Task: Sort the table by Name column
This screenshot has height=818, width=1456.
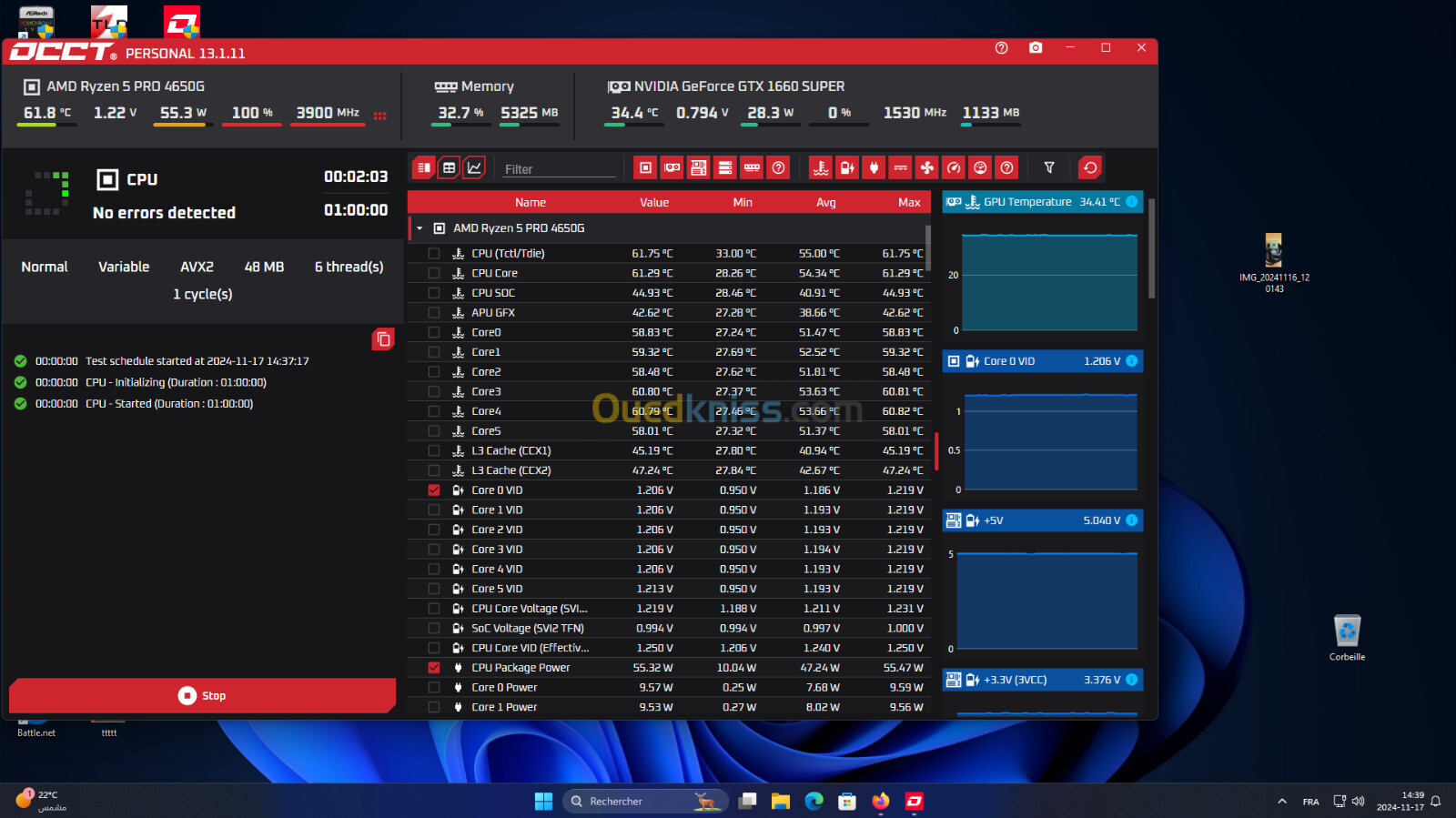Action: coord(531,202)
